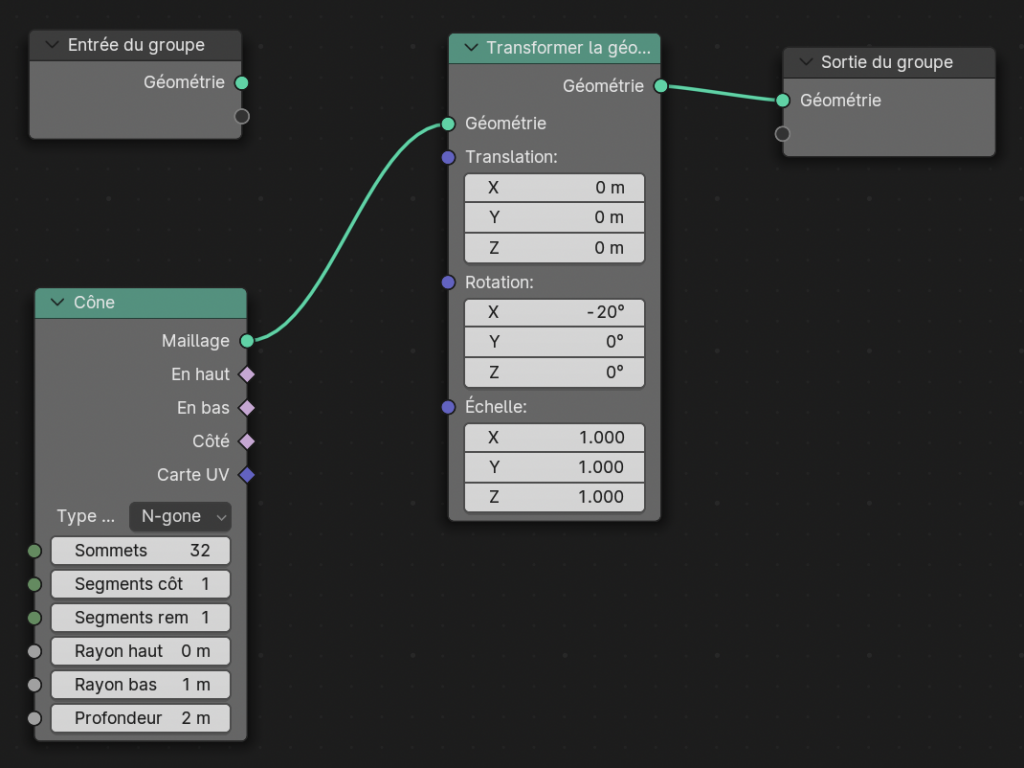Open the N-gone fill type dropdown
Screen dimensions: 1024x768
pos(180,517)
